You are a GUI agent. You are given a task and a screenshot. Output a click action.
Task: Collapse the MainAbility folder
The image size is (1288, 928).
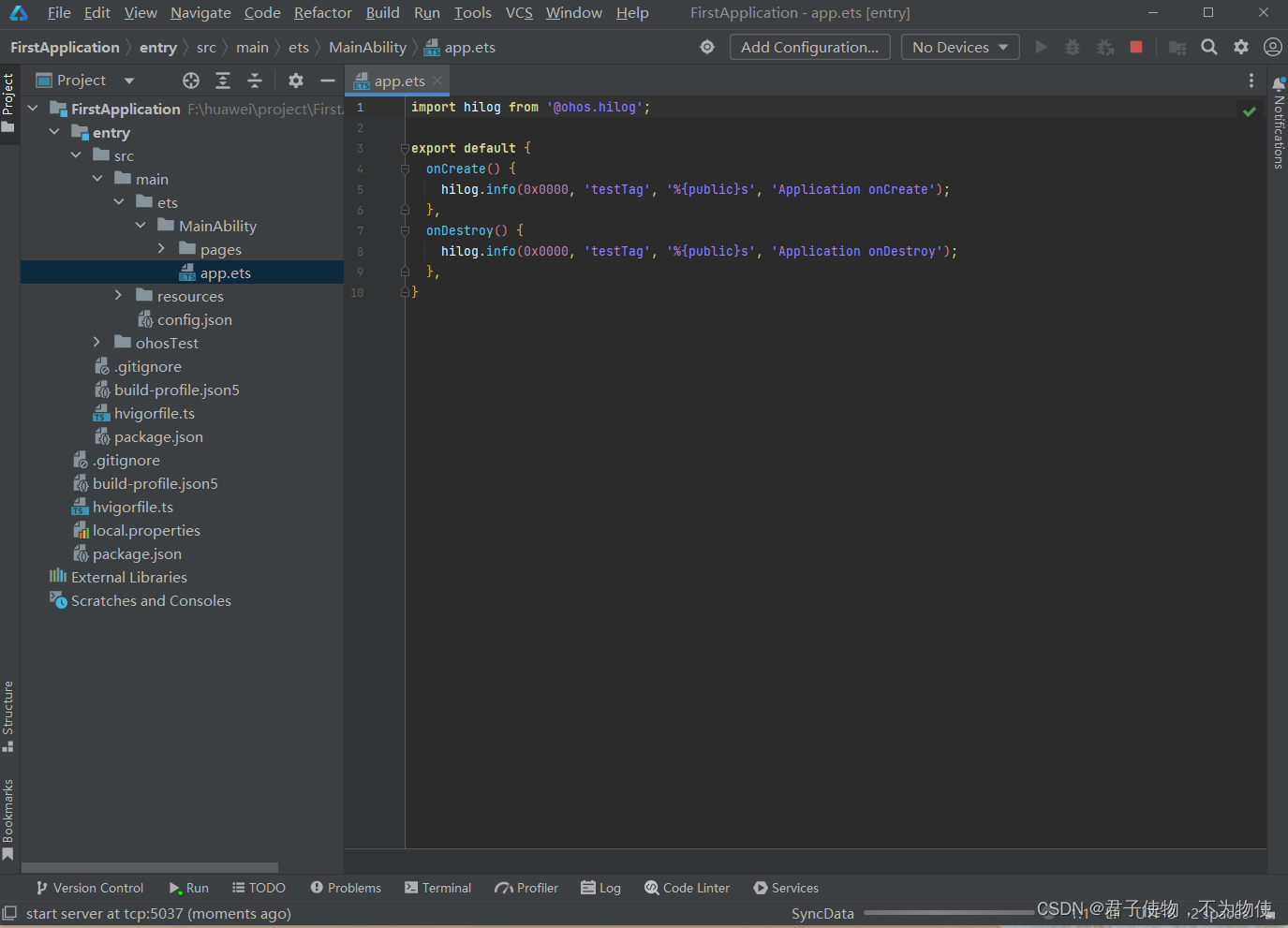point(141,226)
